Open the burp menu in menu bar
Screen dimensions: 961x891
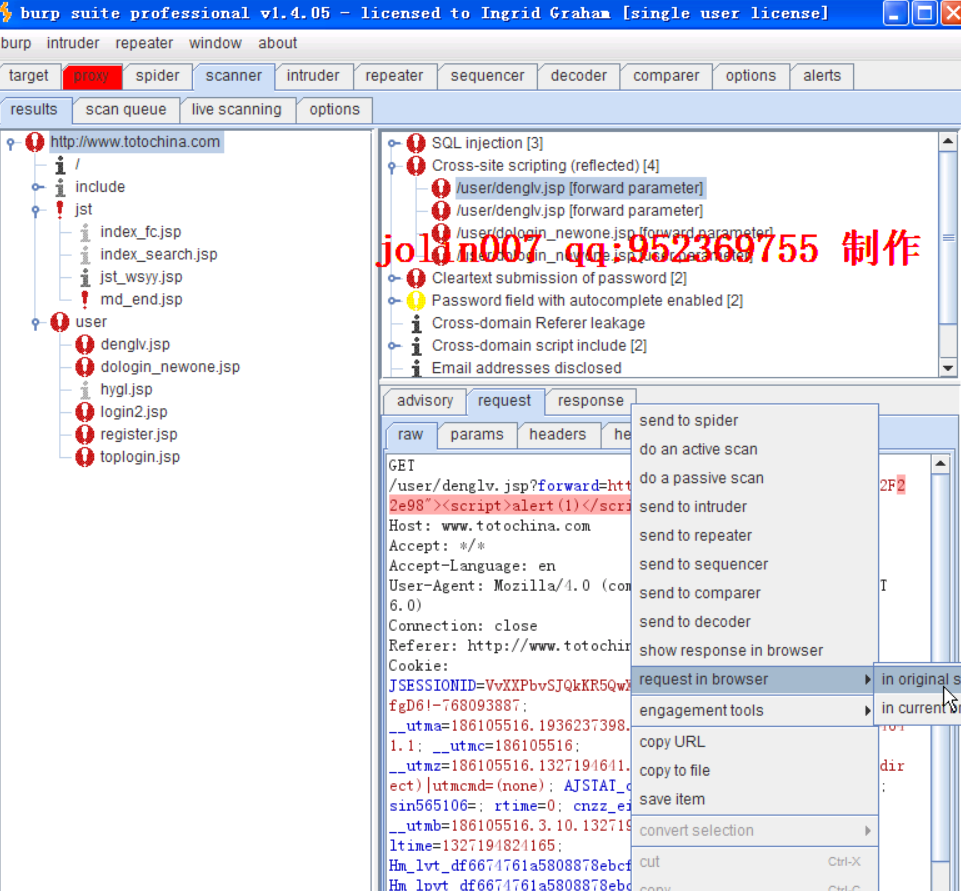[x=16, y=44]
